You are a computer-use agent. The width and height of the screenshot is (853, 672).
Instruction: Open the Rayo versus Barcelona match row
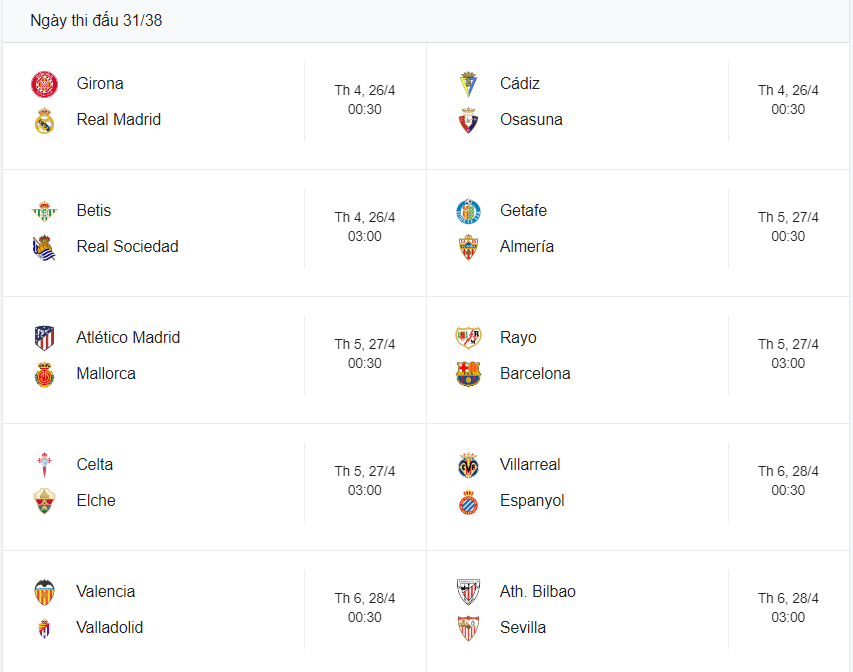(x=640, y=356)
